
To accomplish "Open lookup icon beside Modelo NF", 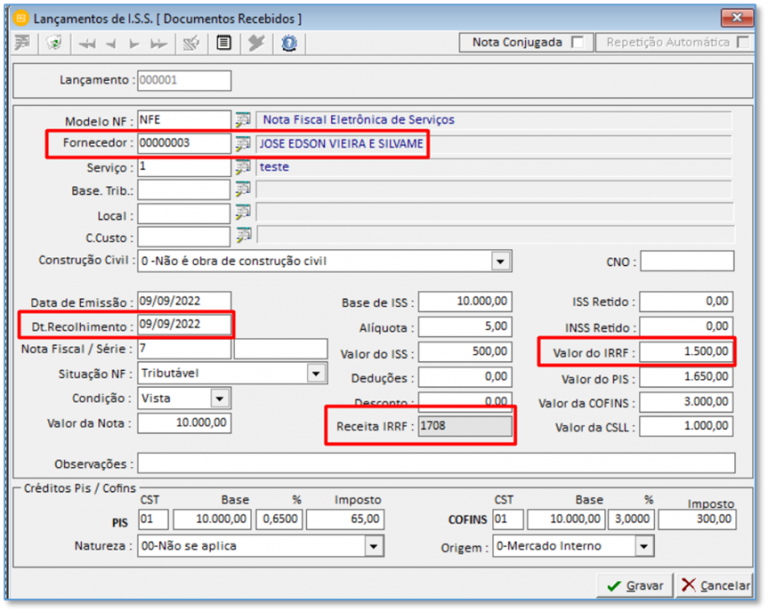I will tap(242, 120).
